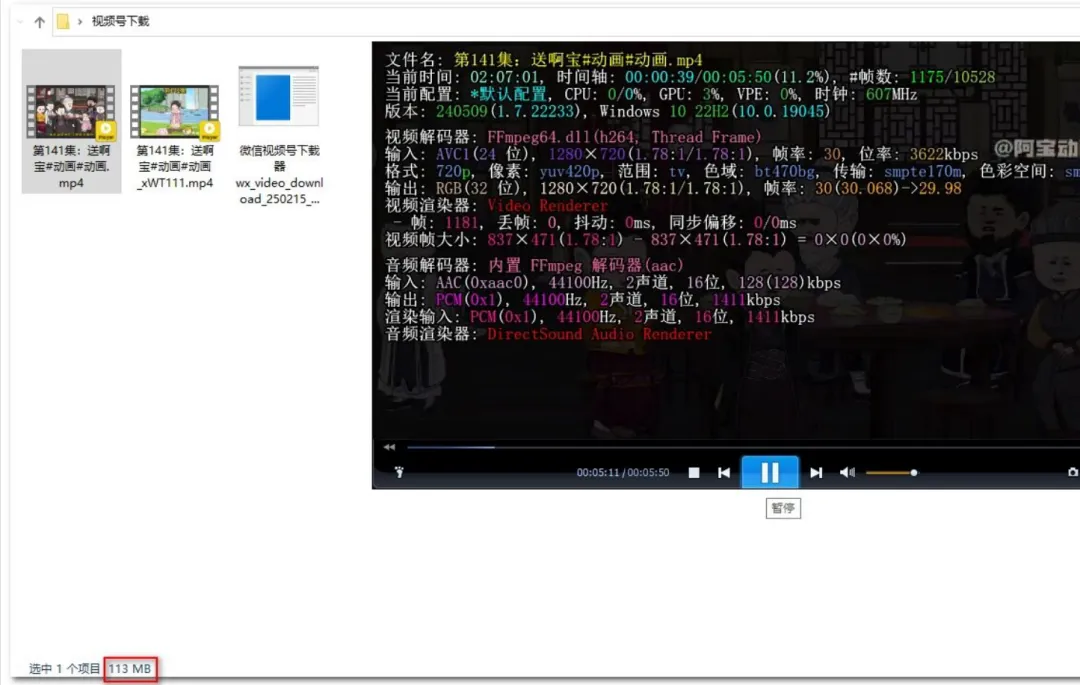Image resolution: width=1080 pixels, height=685 pixels.
Task: Click the folder icon in the address bar
Action: pyautogui.click(x=63, y=21)
